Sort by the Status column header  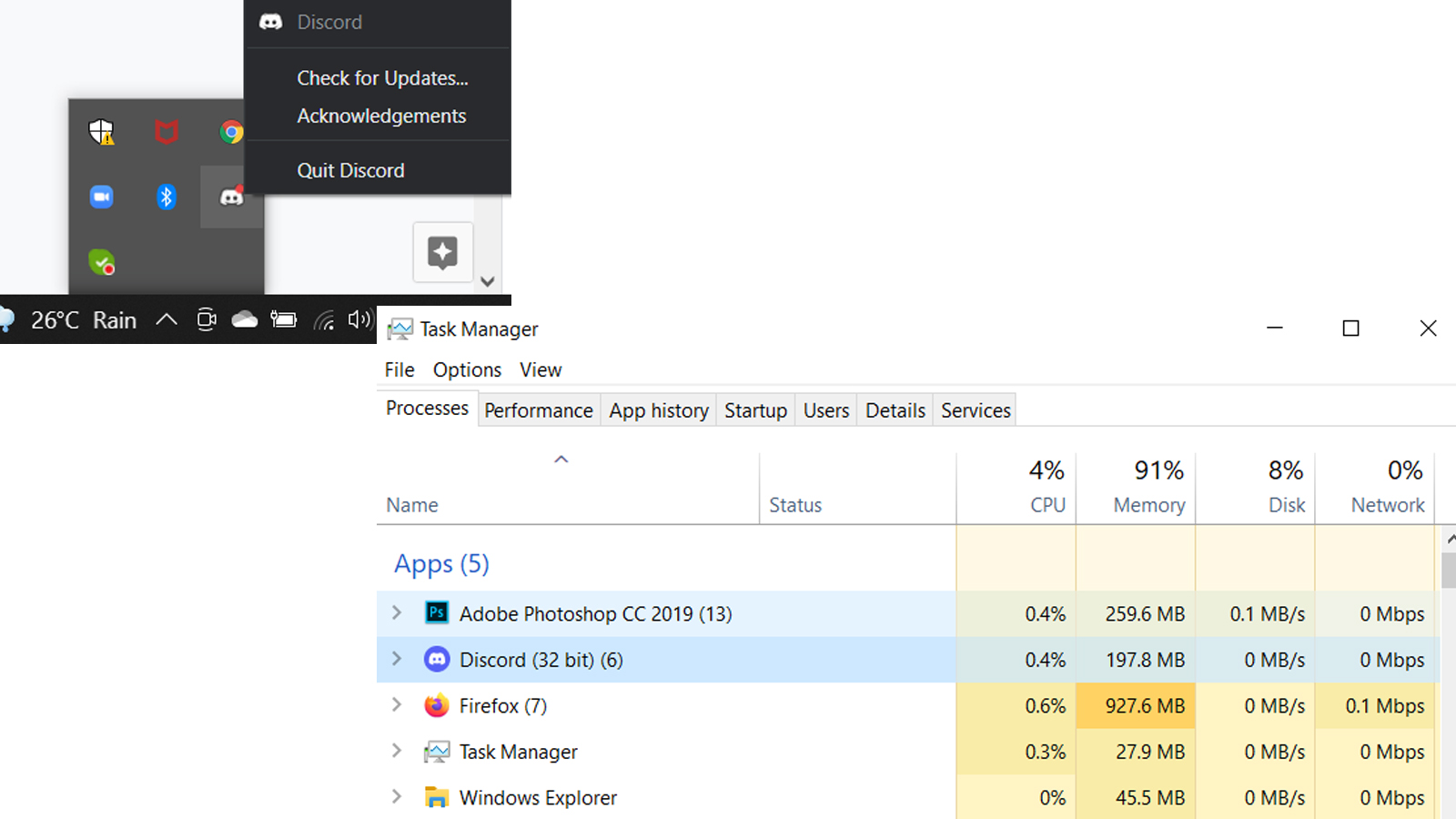(857, 489)
